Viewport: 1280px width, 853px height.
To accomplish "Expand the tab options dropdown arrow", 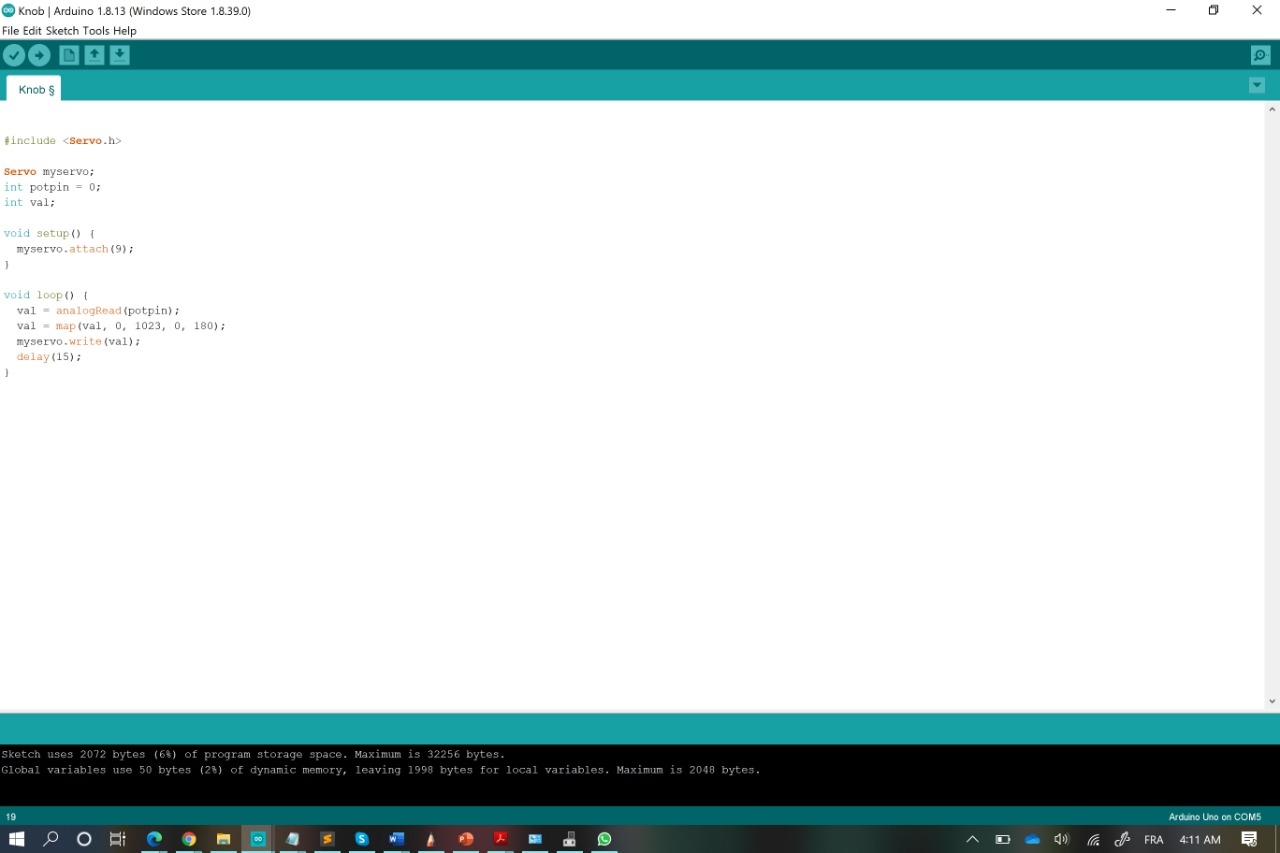I will [x=1257, y=86].
